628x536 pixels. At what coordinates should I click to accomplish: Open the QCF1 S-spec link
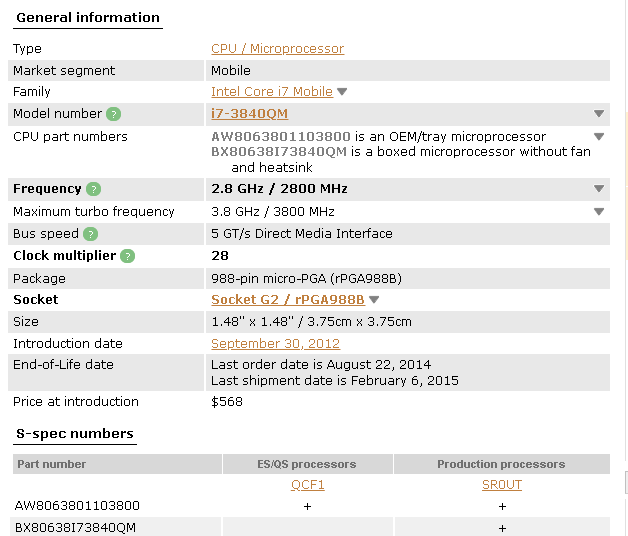pos(308,485)
